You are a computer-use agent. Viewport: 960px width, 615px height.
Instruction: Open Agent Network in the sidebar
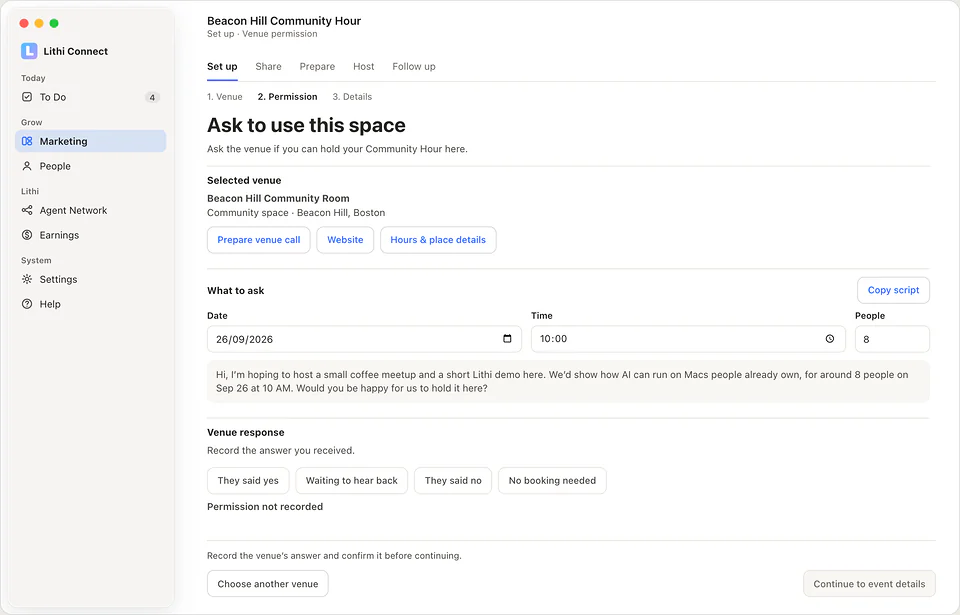point(91,210)
